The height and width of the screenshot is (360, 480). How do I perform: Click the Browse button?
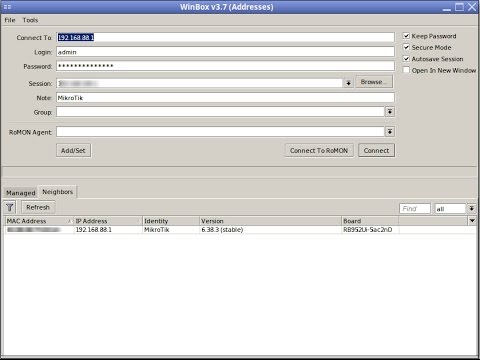click(x=374, y=82)
